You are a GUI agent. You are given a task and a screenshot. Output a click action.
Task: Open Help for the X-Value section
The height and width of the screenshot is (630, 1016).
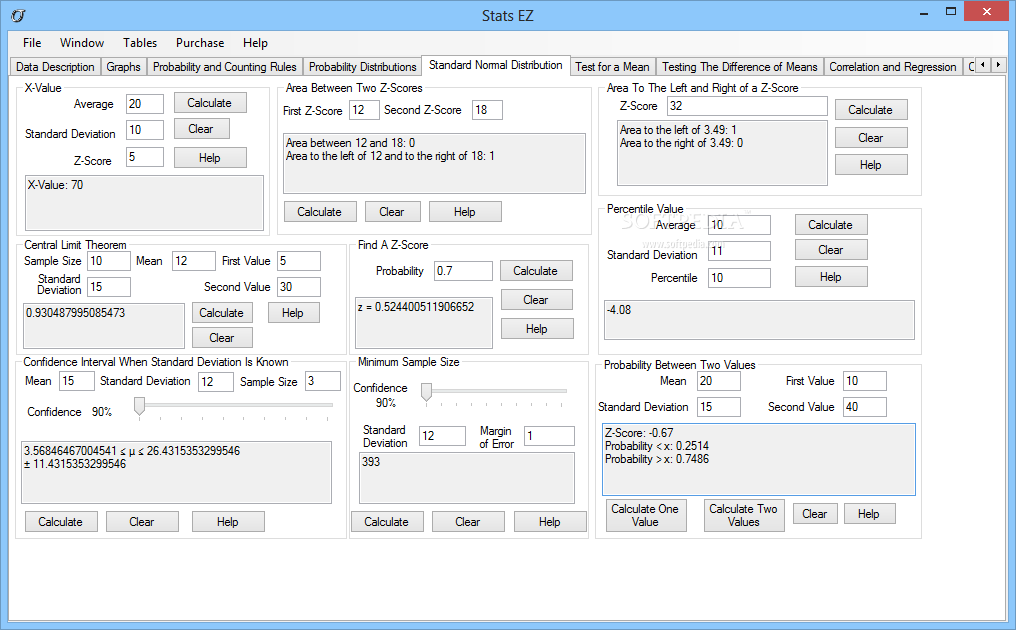click(210, 158)
